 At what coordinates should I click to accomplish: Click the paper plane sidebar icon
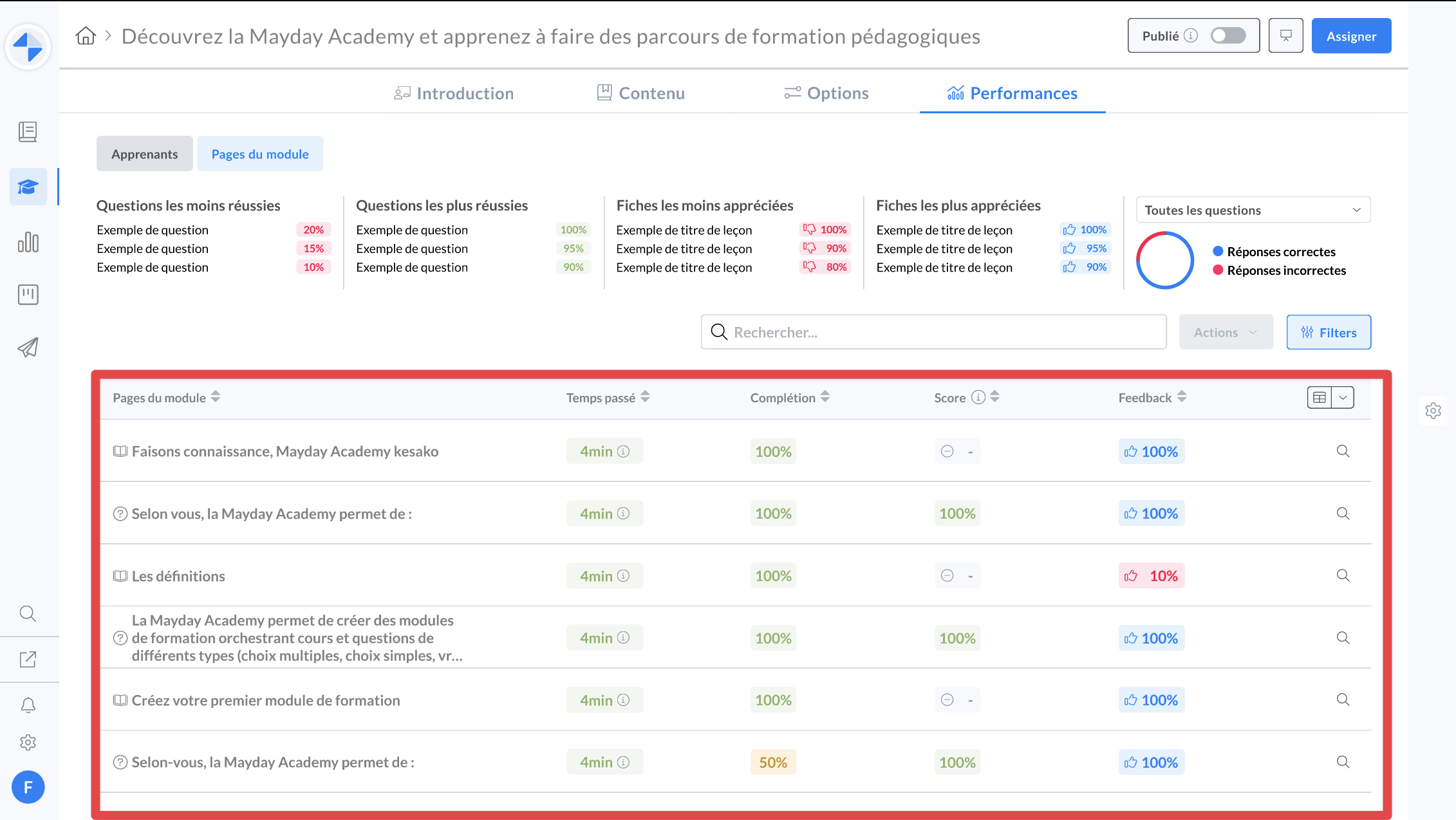click(x=28, y=348)
